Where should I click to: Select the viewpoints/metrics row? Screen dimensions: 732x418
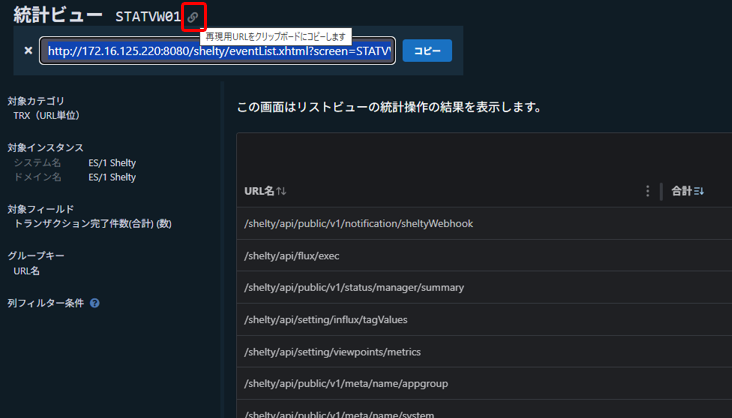332,352
